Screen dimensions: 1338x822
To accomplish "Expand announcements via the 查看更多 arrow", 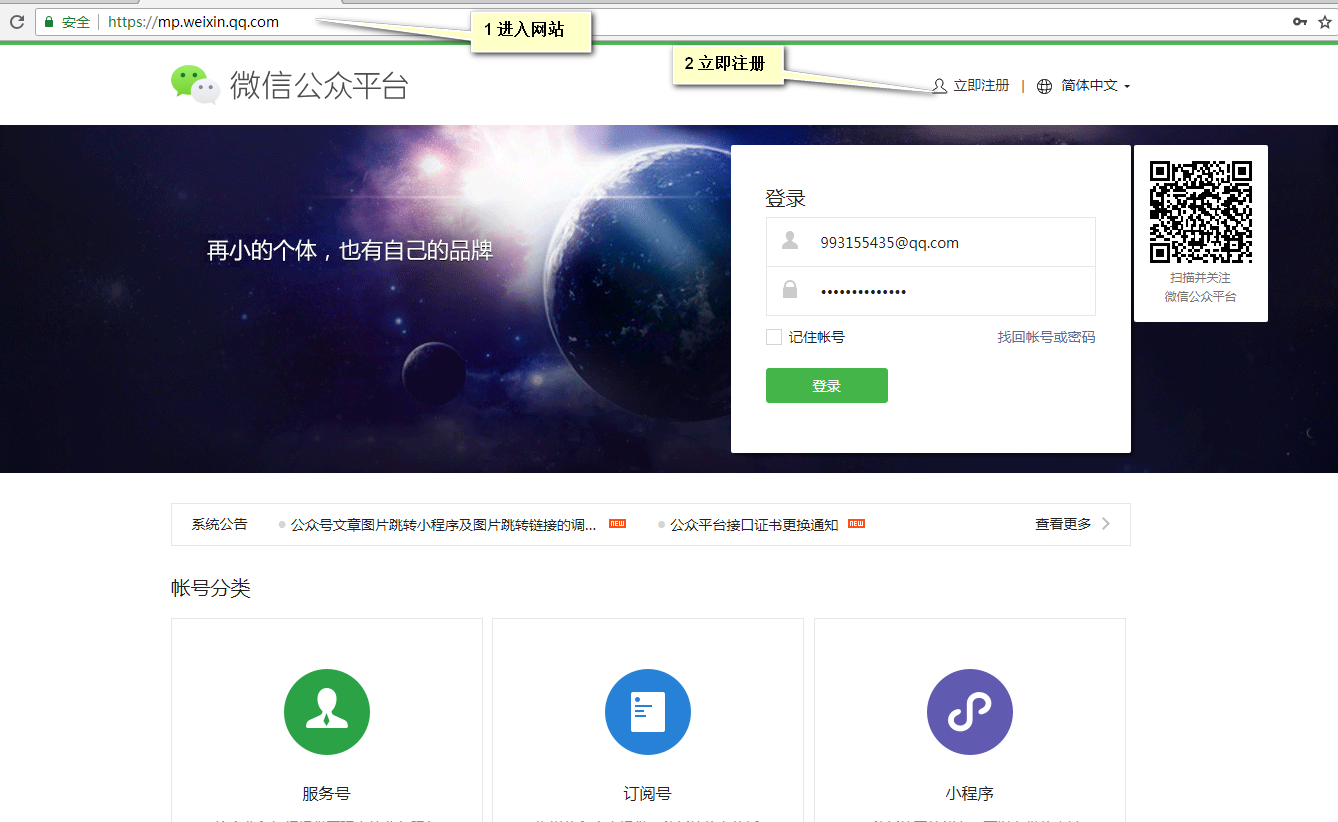I will [1105, 523].
